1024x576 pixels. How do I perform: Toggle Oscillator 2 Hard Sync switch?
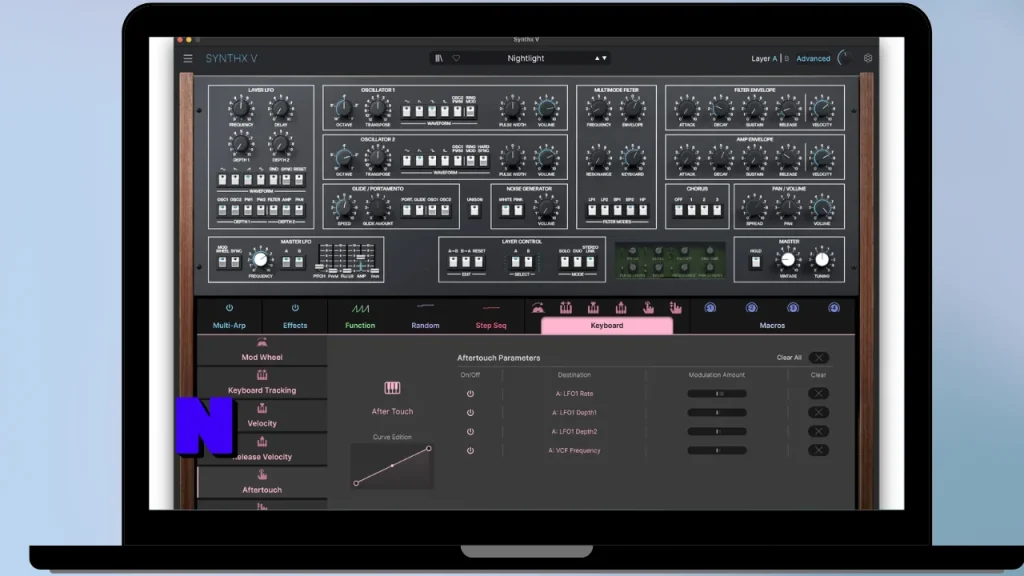click(483, 161)
